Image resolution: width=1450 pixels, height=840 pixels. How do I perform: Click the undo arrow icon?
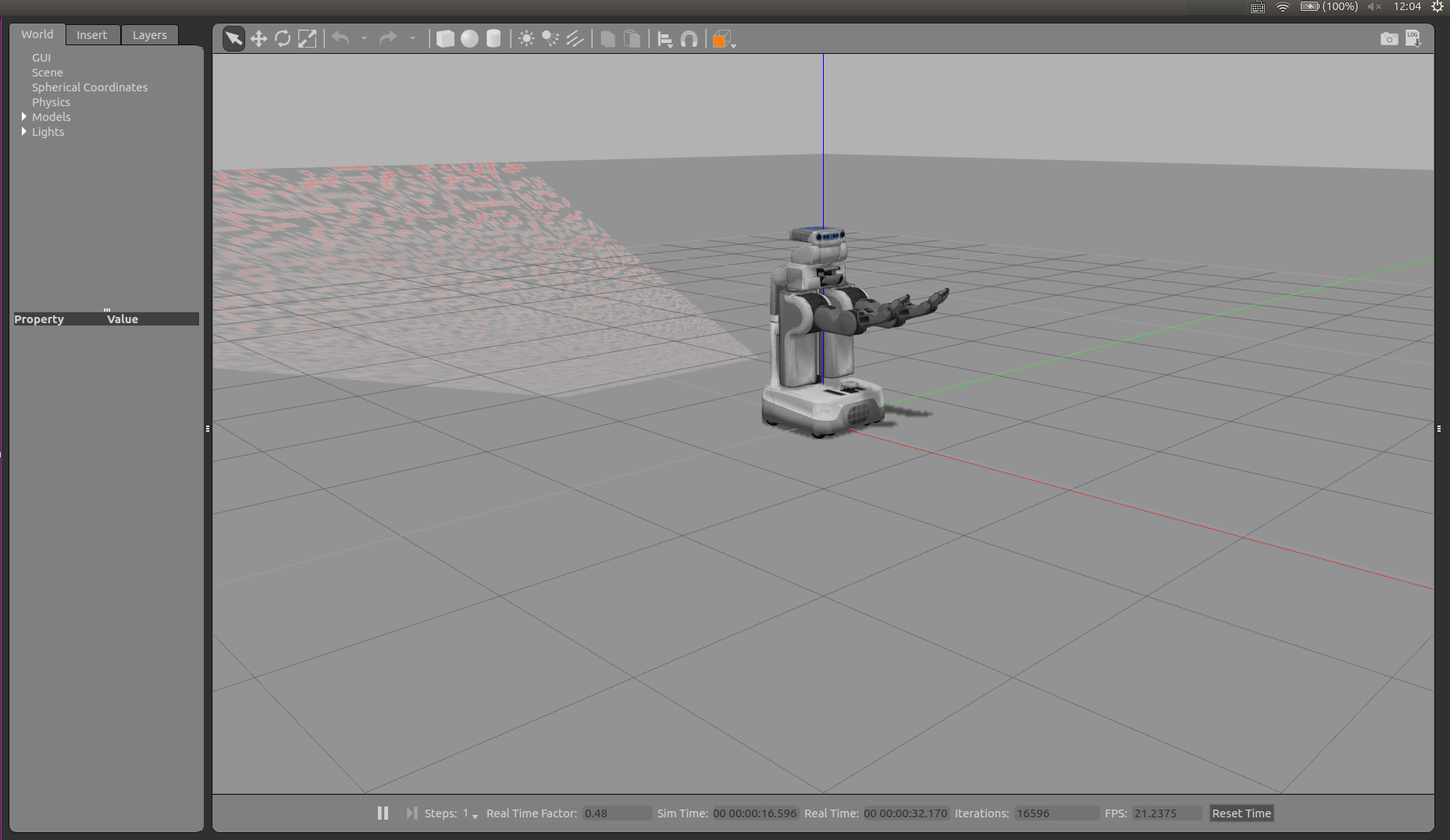click(340, 37)
